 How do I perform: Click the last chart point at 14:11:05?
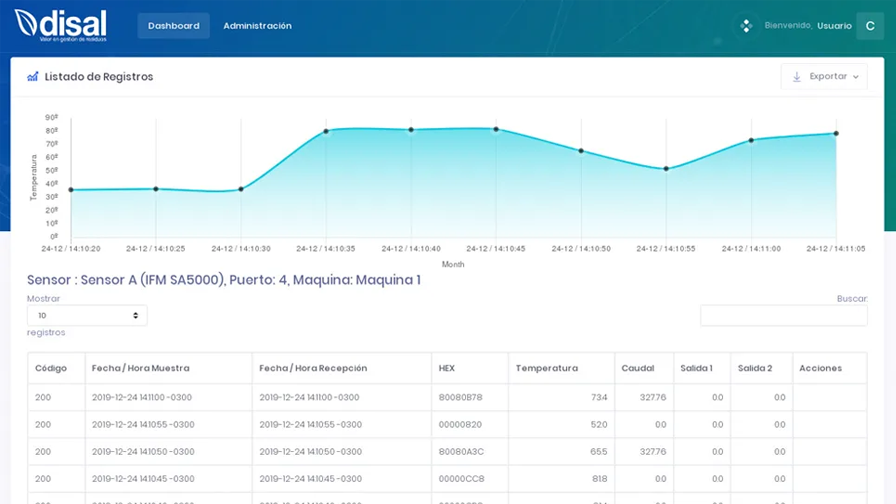click(836, 133)
